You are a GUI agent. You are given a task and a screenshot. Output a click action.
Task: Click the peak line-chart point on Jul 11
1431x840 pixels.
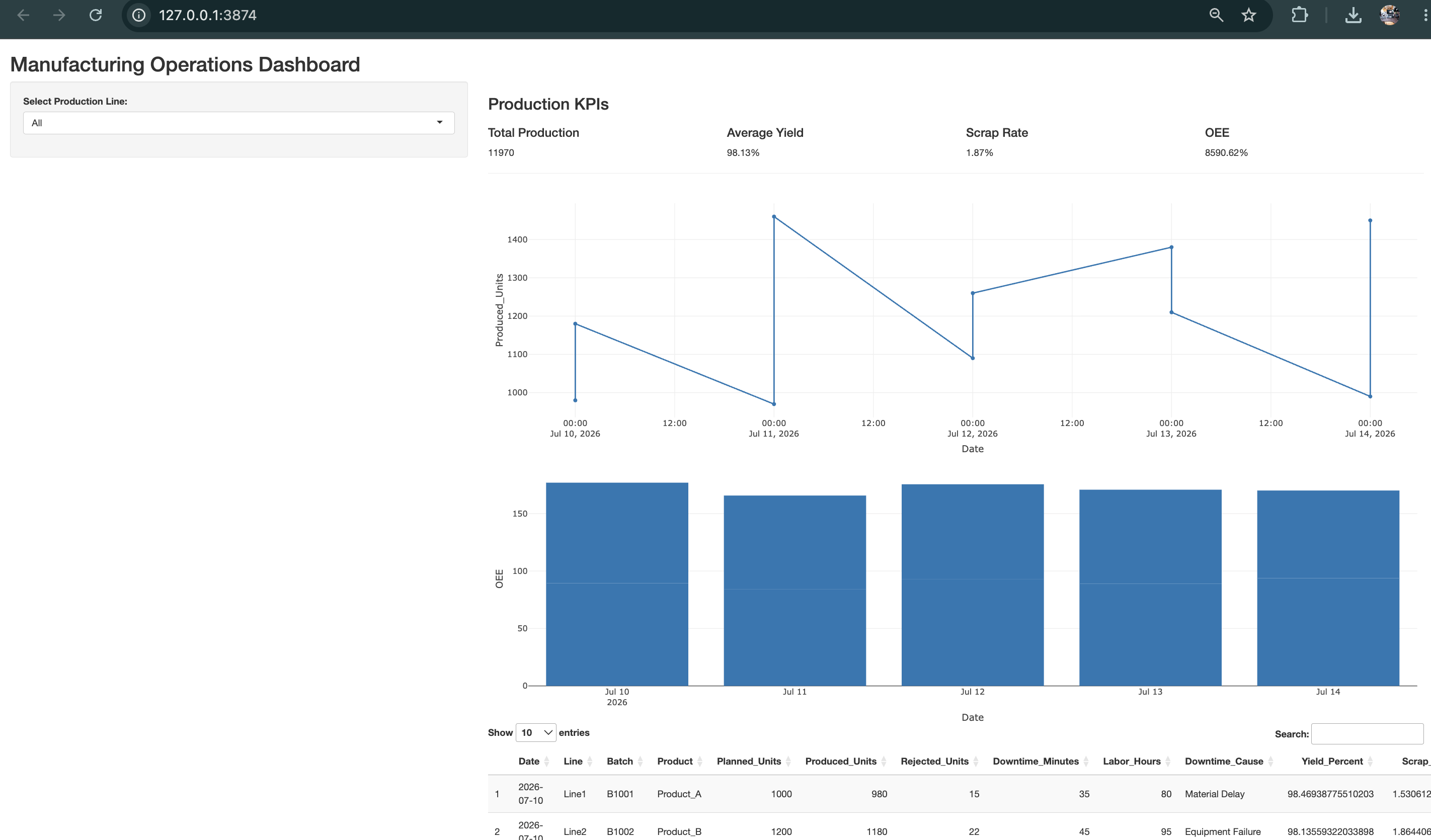[774, 216]
